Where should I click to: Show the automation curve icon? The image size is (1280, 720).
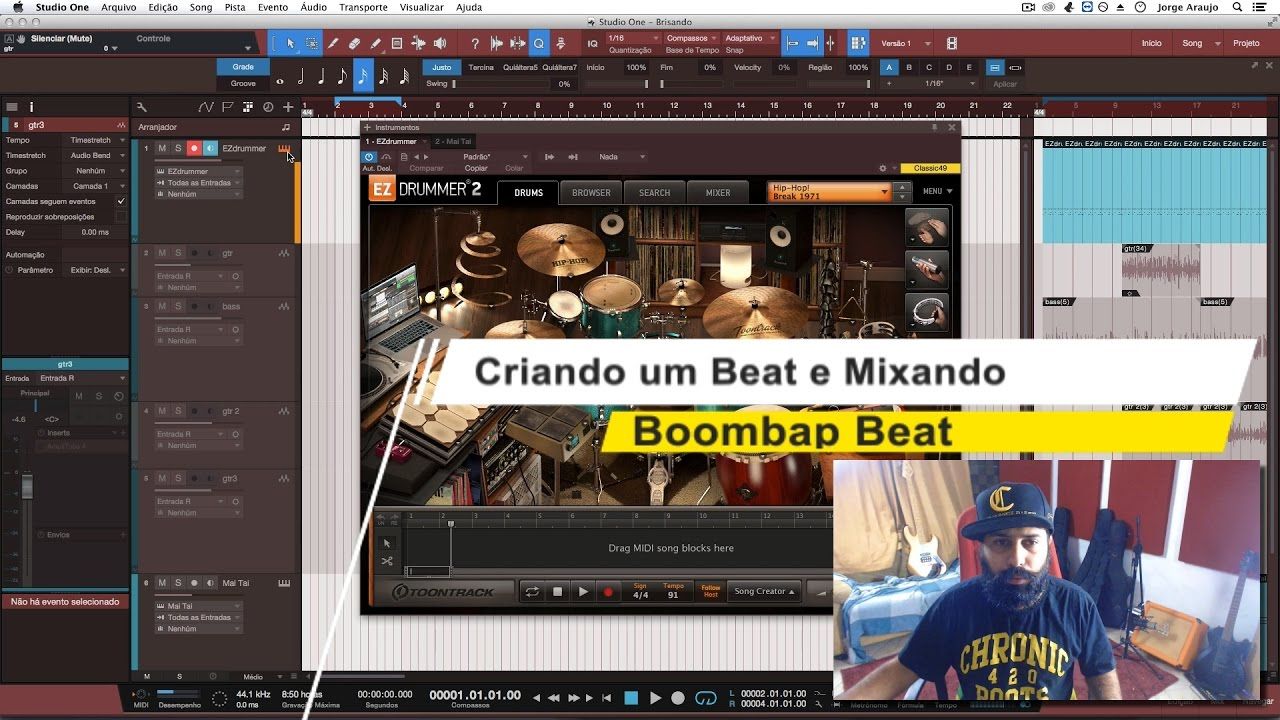(x=205, y=107)
